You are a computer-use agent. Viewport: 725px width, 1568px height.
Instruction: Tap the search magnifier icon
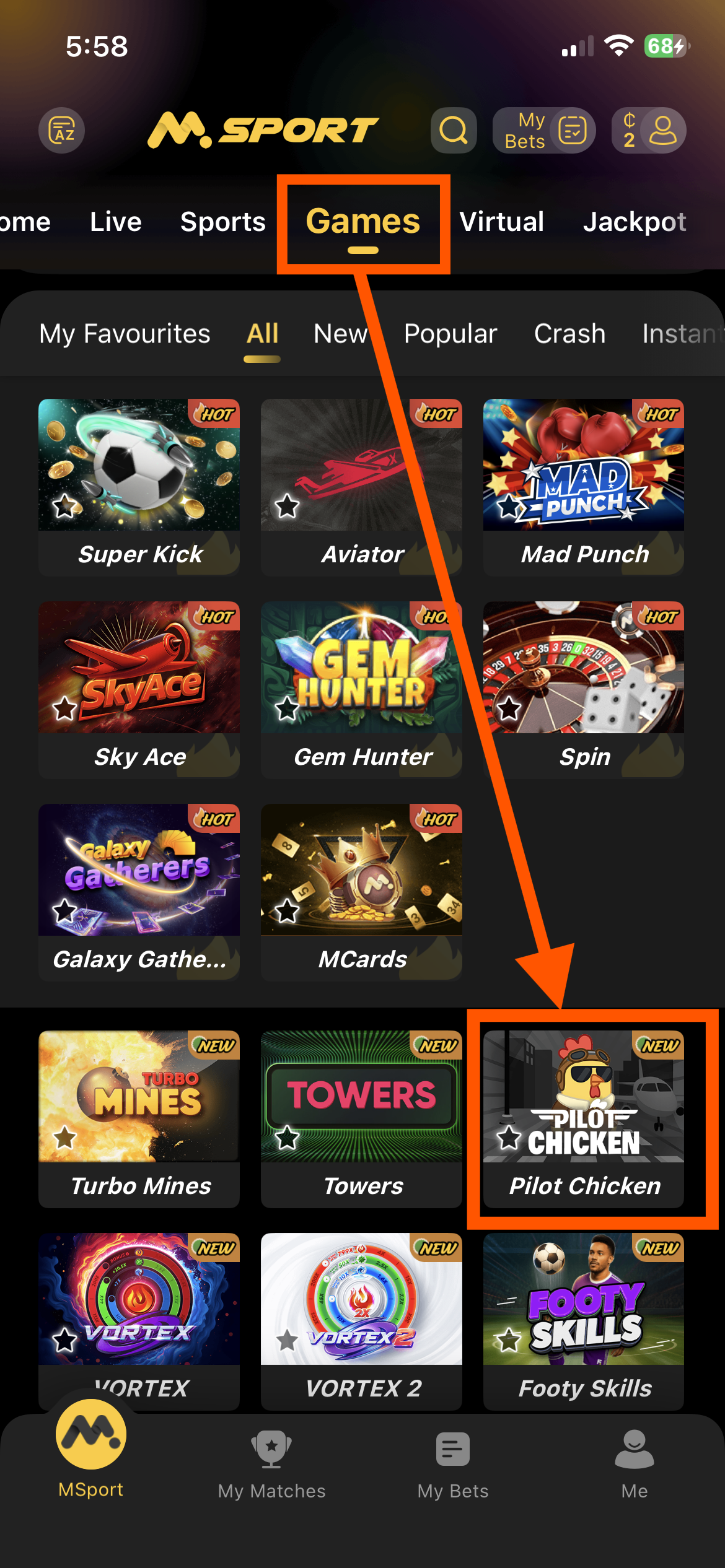(454, 130)
